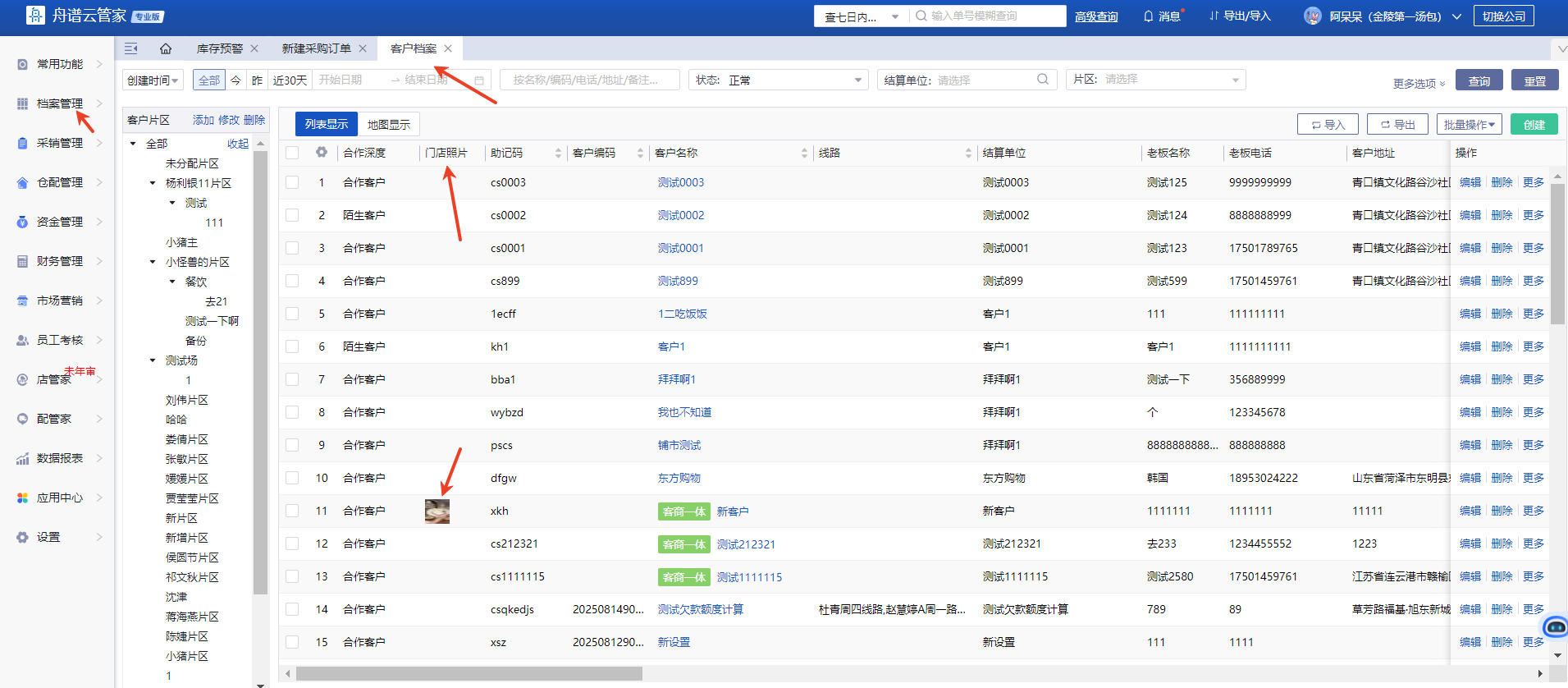
Task: Click the green 创建 button
Action: point(1534,125)
